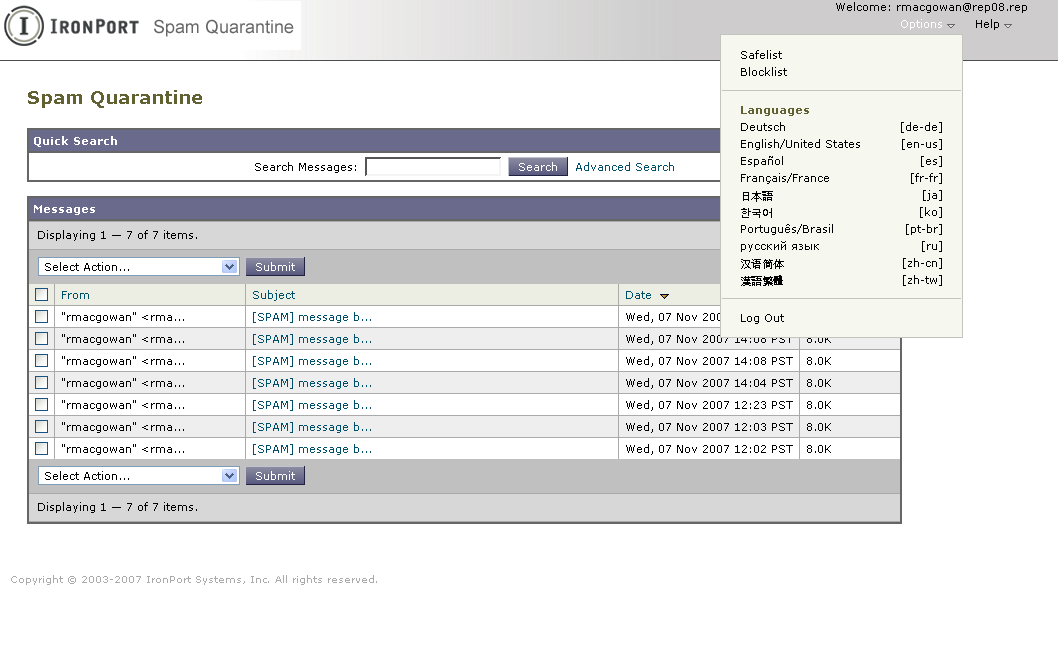Click the date 'Wed, 07 Nov 2007 12:02 PST'
This screenshot has width=1058, height=663.
point(709,449)
